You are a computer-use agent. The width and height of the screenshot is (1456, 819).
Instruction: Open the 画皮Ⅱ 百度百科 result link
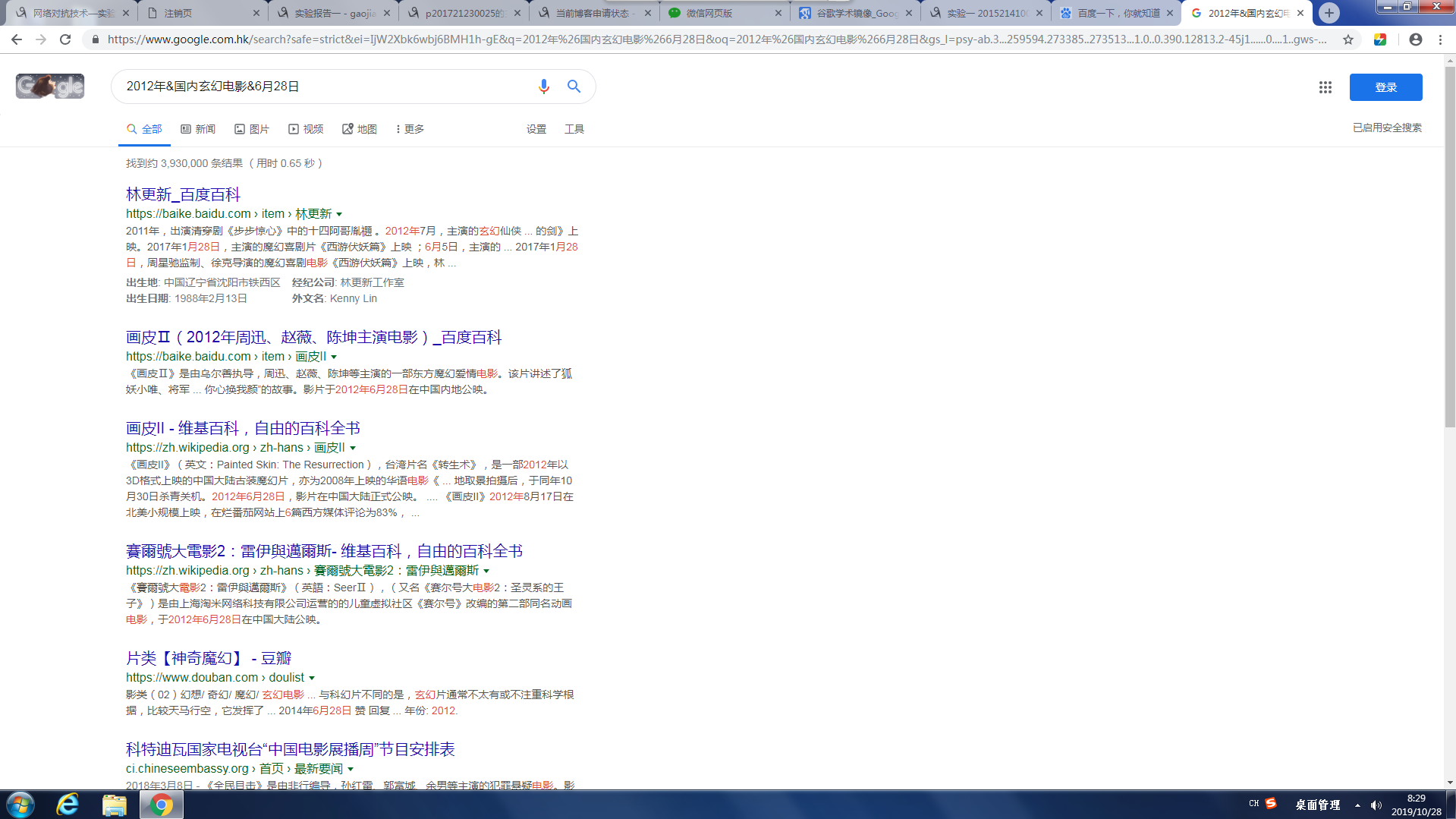pos(313,337)
